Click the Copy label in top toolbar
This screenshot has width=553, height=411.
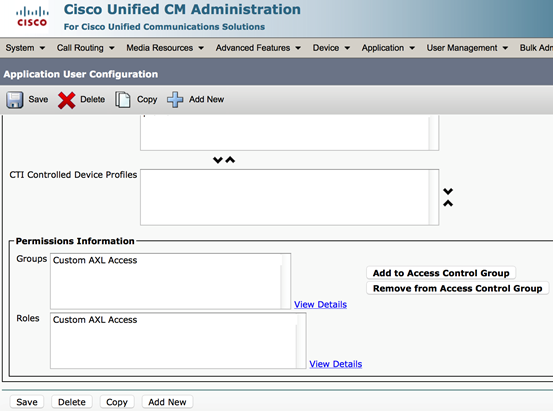point(147,100)
